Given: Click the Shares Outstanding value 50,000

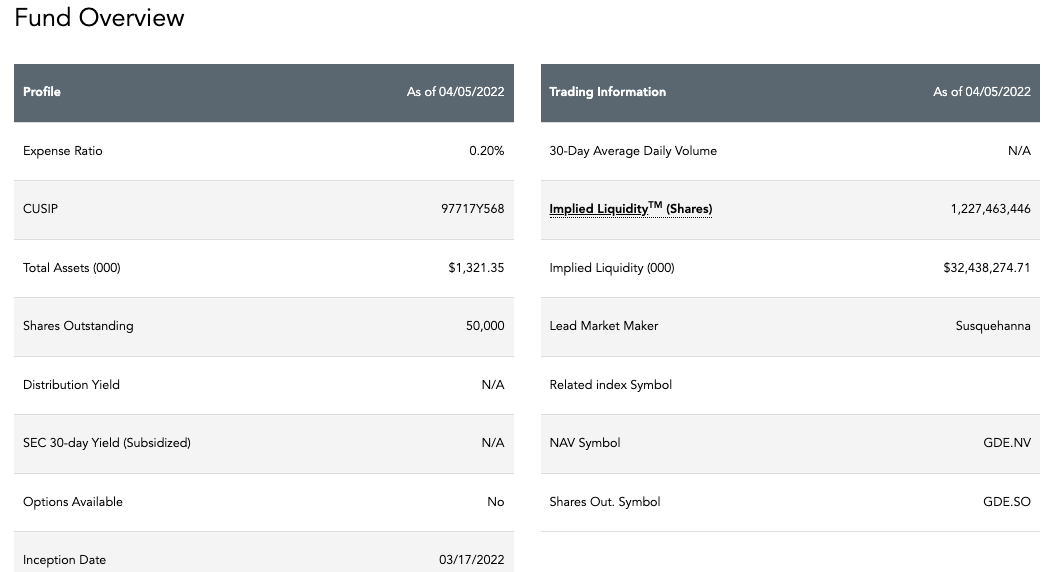Looking at the screenshot, I should pos(485,326).
